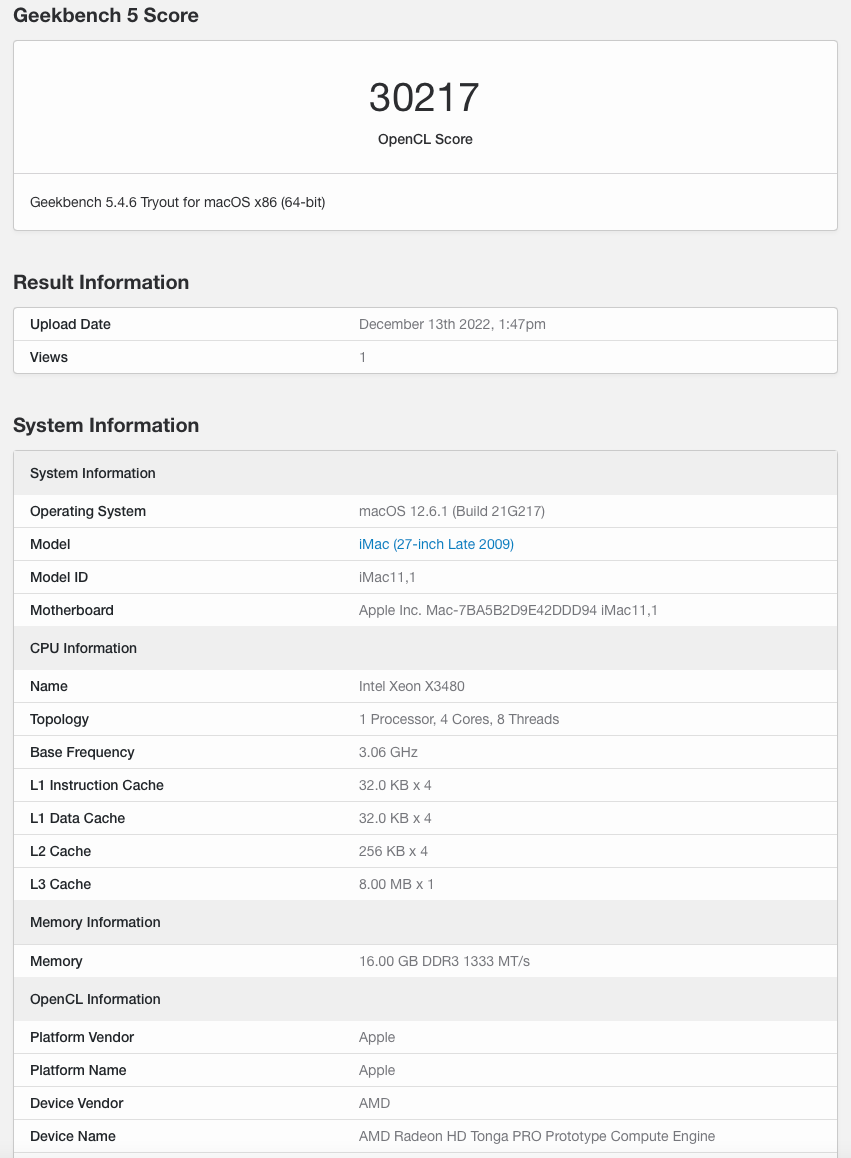Select the 8.00 MB x 1 L3 Cache value
Screen dimensions: 851x1158
(396, 885)
